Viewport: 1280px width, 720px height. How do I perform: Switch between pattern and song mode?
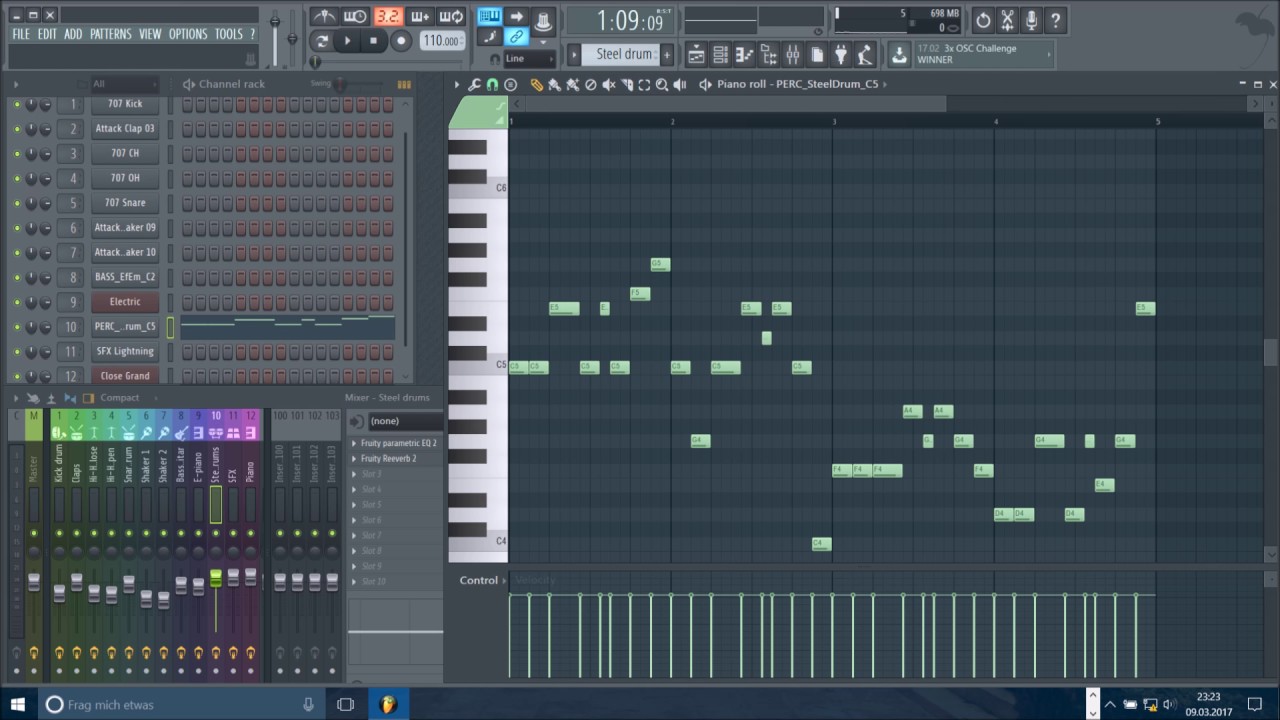click(x=322, y=41)
